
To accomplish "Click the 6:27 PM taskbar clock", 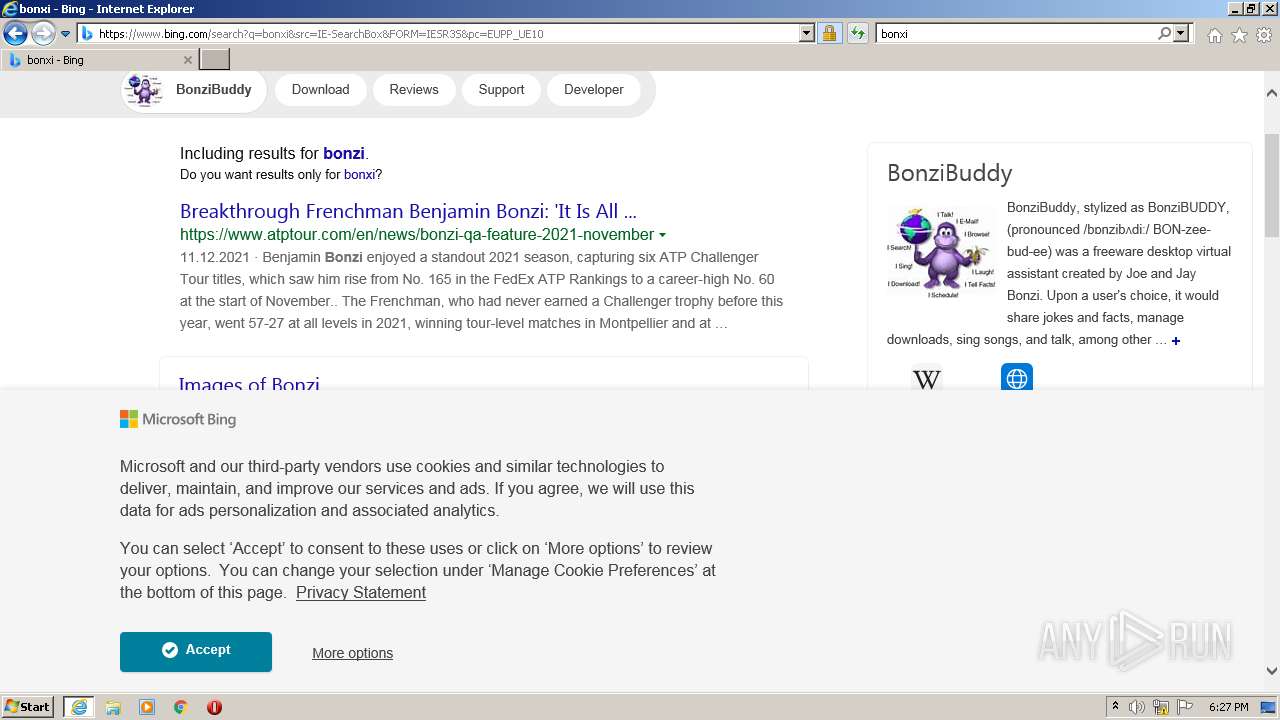I will (1229, 707).
